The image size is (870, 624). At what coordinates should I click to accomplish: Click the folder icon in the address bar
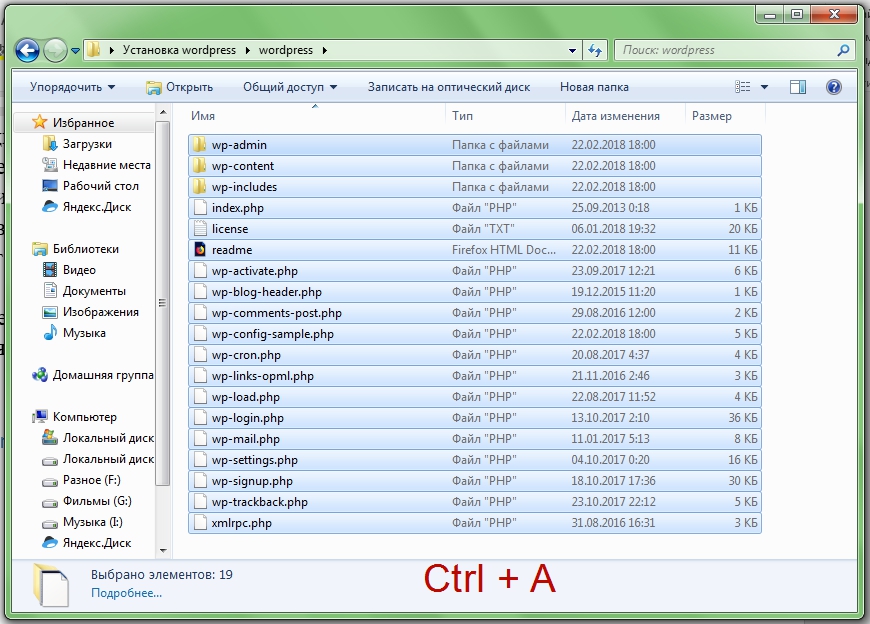(94, 50)
